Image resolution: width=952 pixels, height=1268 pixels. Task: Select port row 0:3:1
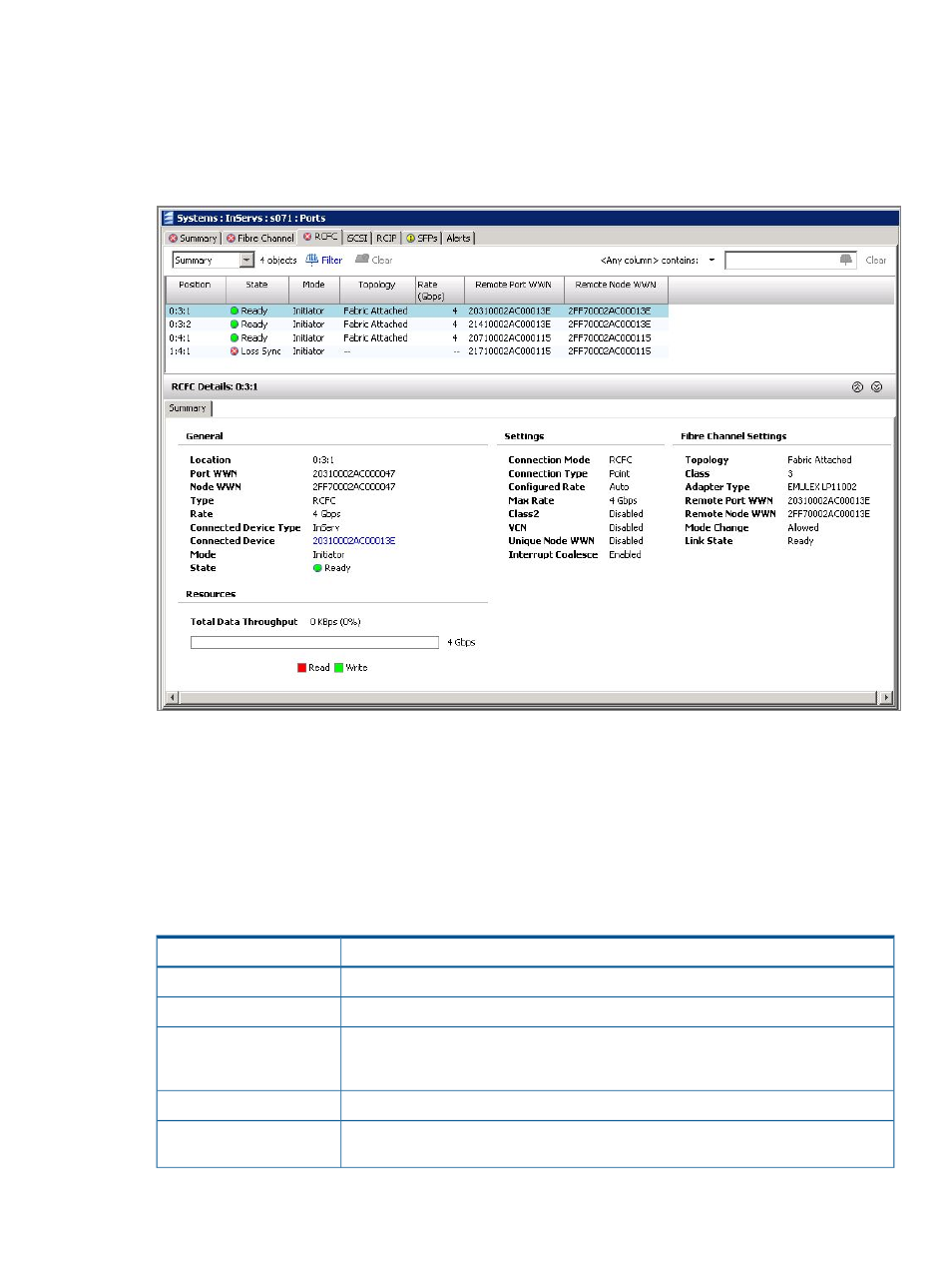pyautogui.click(x=417, y=312)
